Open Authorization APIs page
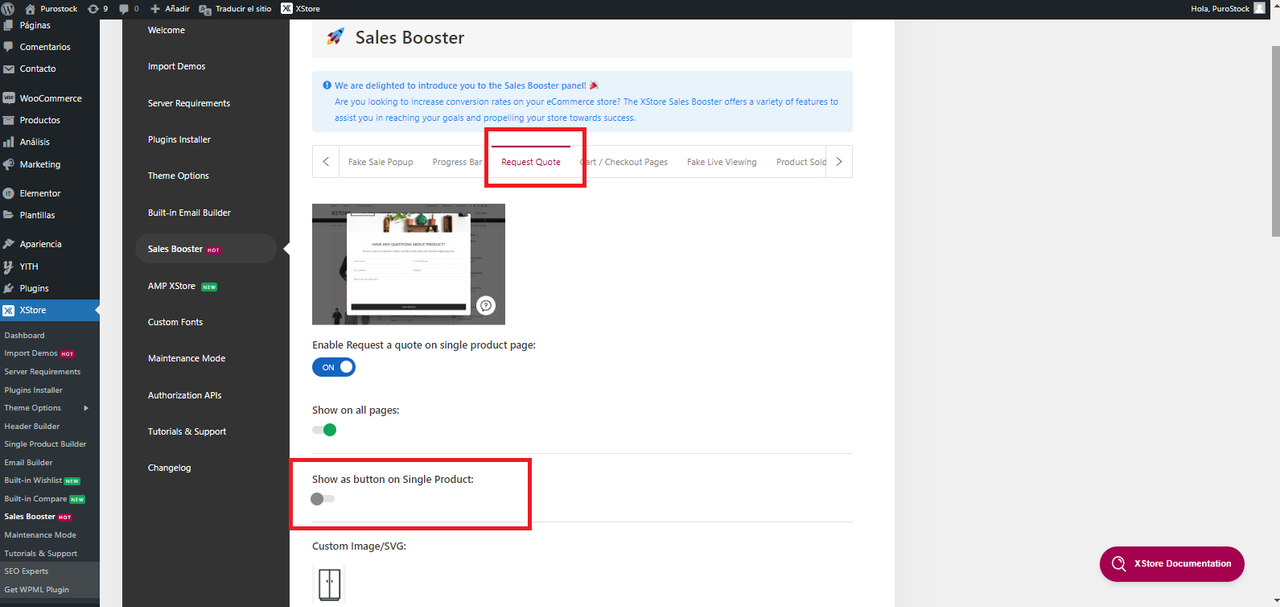Image resolution: width=1280 pixels, height=607 pixels. pos(185,395)
